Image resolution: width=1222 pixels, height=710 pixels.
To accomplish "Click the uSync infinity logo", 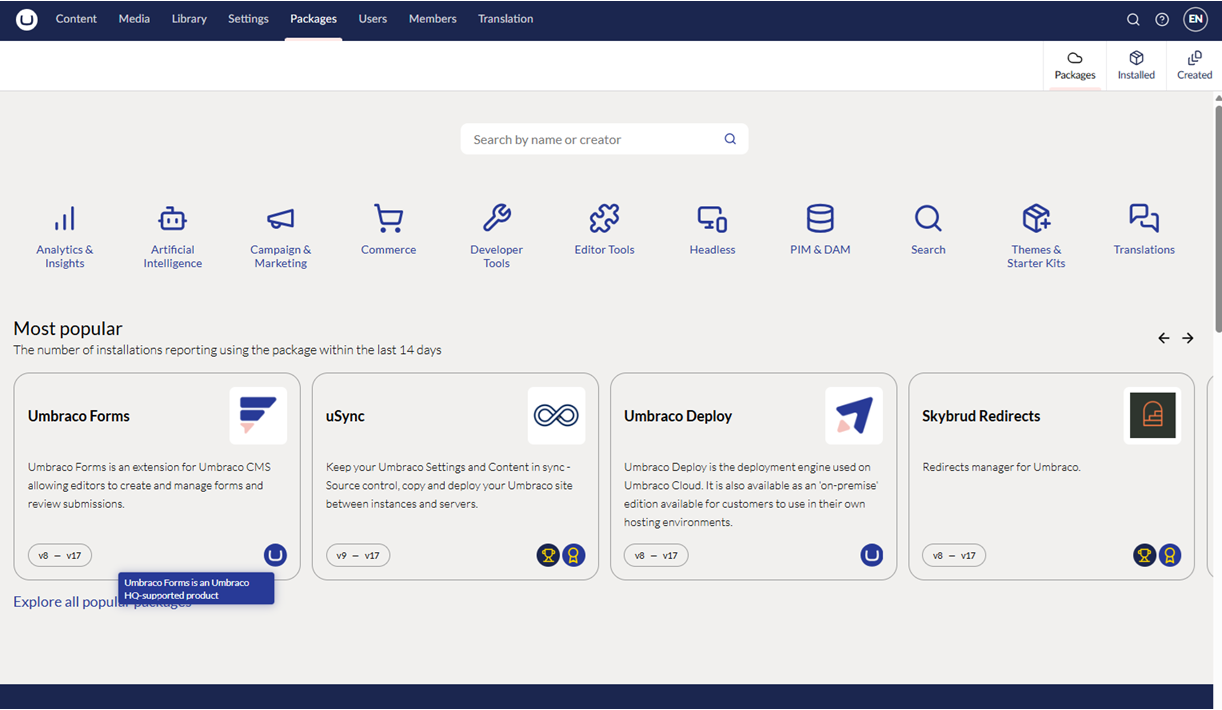I will [556, 416].
